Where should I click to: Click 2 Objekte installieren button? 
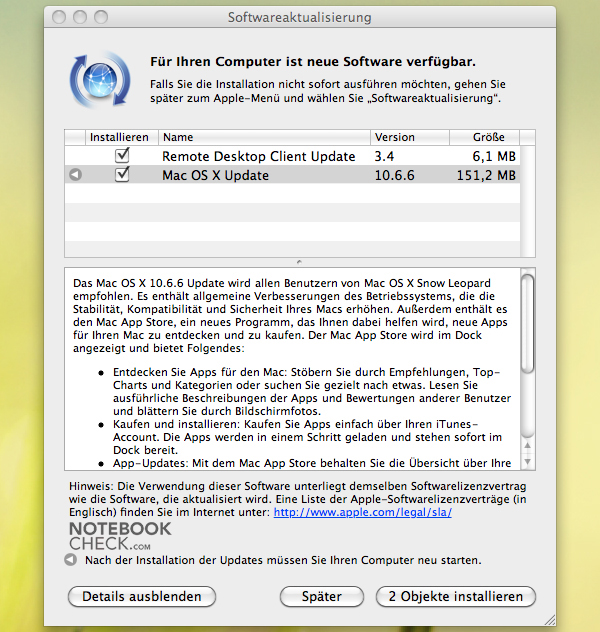[x=456, y=597]
